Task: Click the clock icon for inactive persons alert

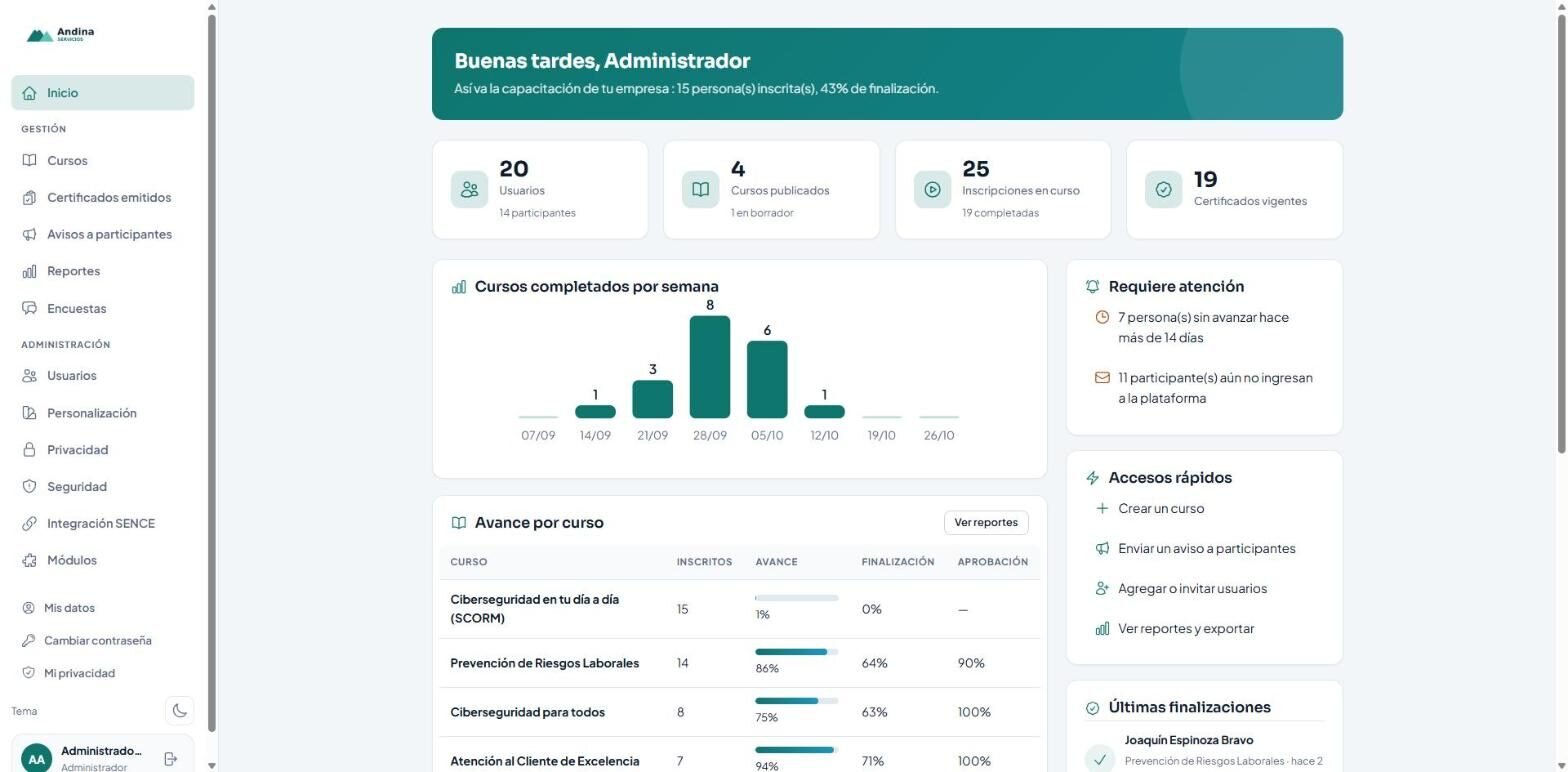Action: (x=1102, y=317)
